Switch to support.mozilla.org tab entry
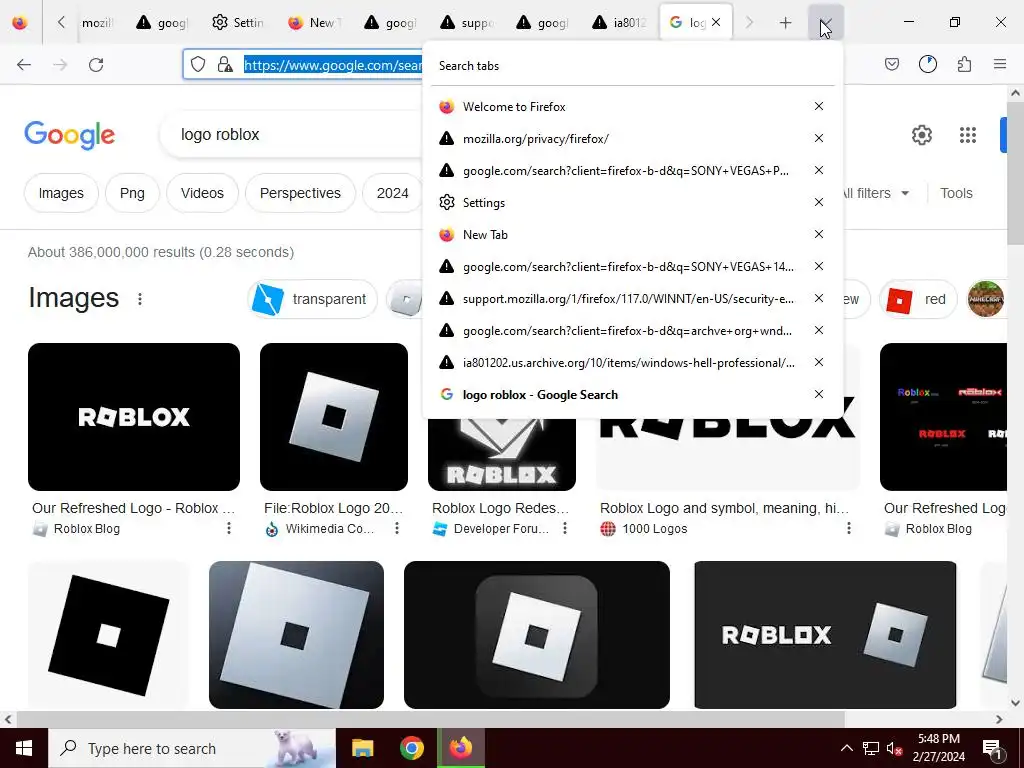This screenshot has width=1024, height=768. click(618, 298)
